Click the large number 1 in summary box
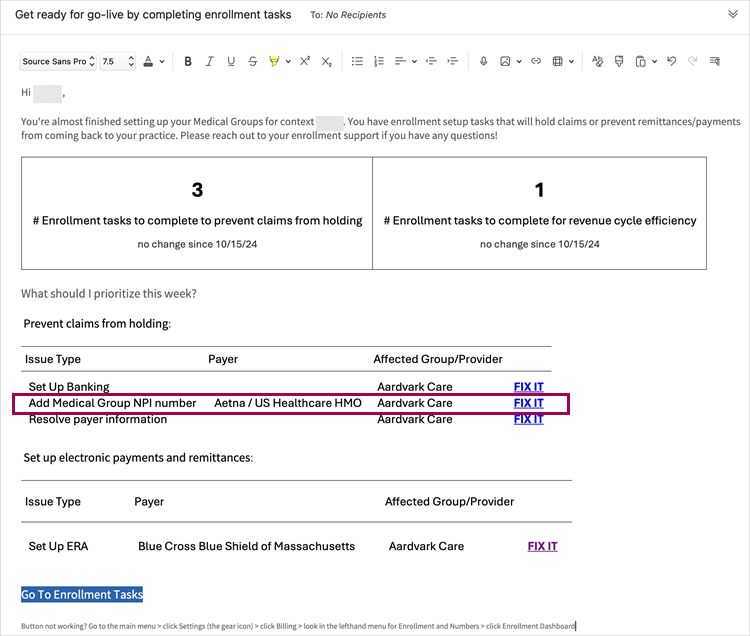The height and width of the screenshot is (636, 750). pos(540,190)
